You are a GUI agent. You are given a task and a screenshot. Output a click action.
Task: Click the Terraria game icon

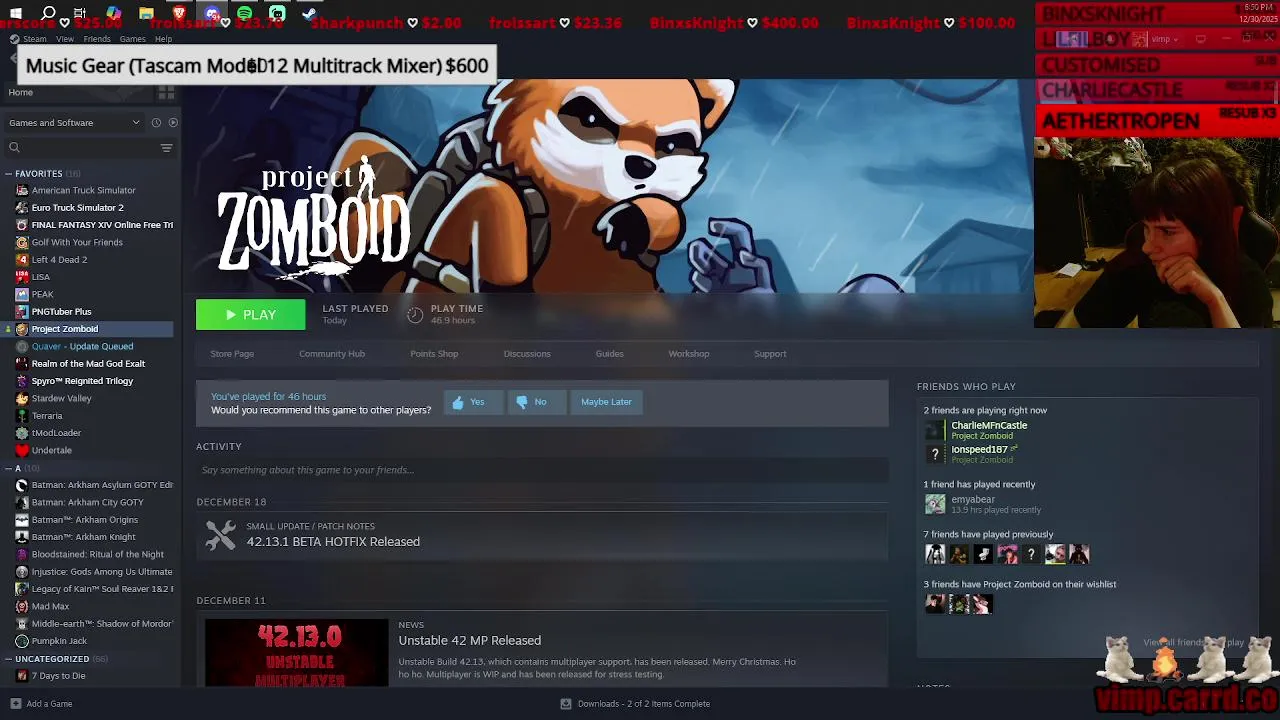[x=22, y=416]
